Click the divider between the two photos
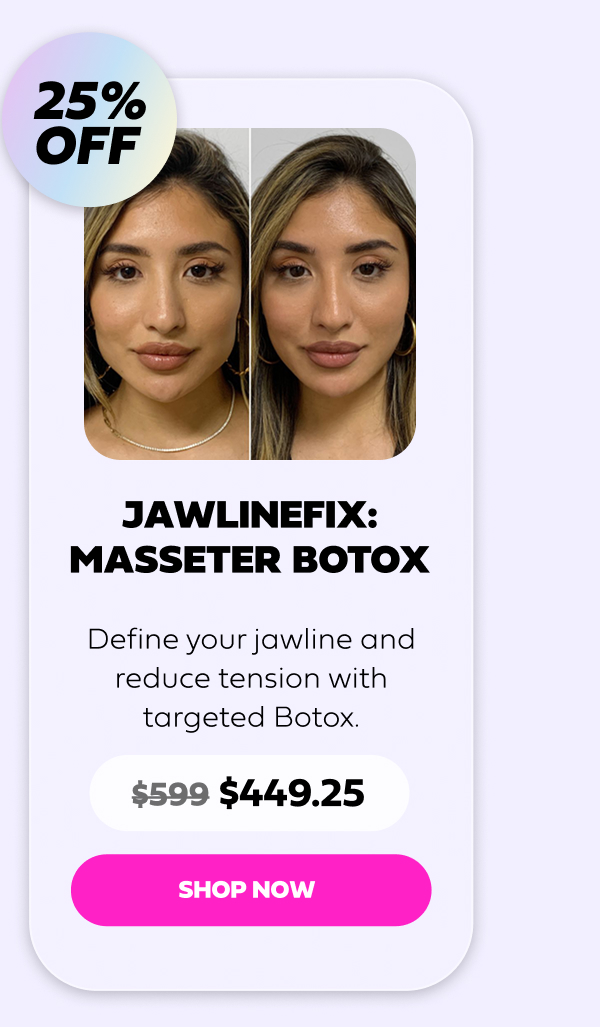 (250, 293)
